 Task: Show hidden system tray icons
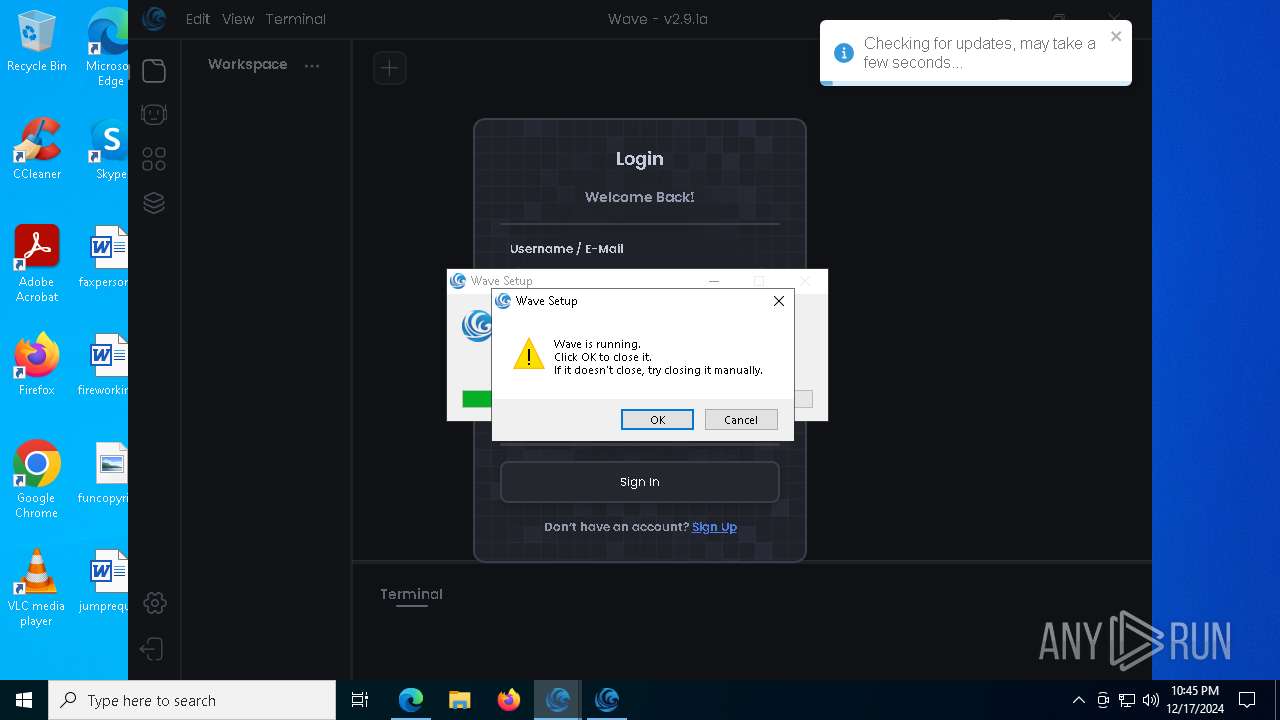point(1078,700)
